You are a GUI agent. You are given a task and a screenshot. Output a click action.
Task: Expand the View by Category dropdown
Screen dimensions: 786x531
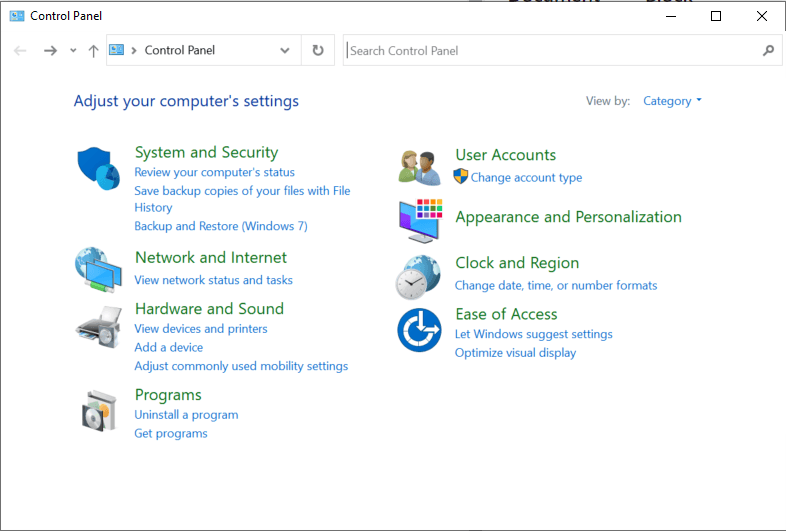(673, 101)
